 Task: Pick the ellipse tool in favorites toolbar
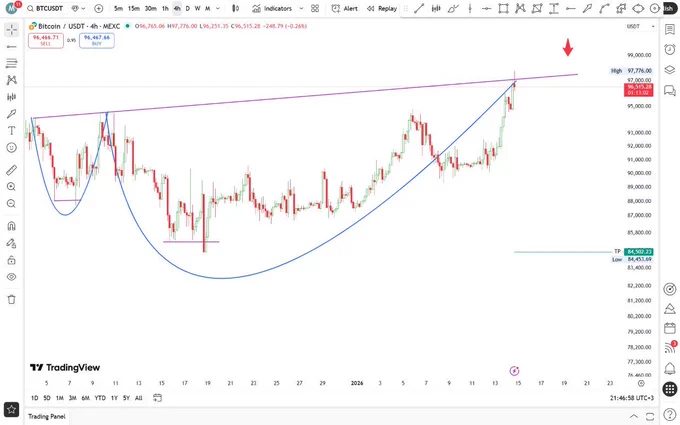point(638,8)
